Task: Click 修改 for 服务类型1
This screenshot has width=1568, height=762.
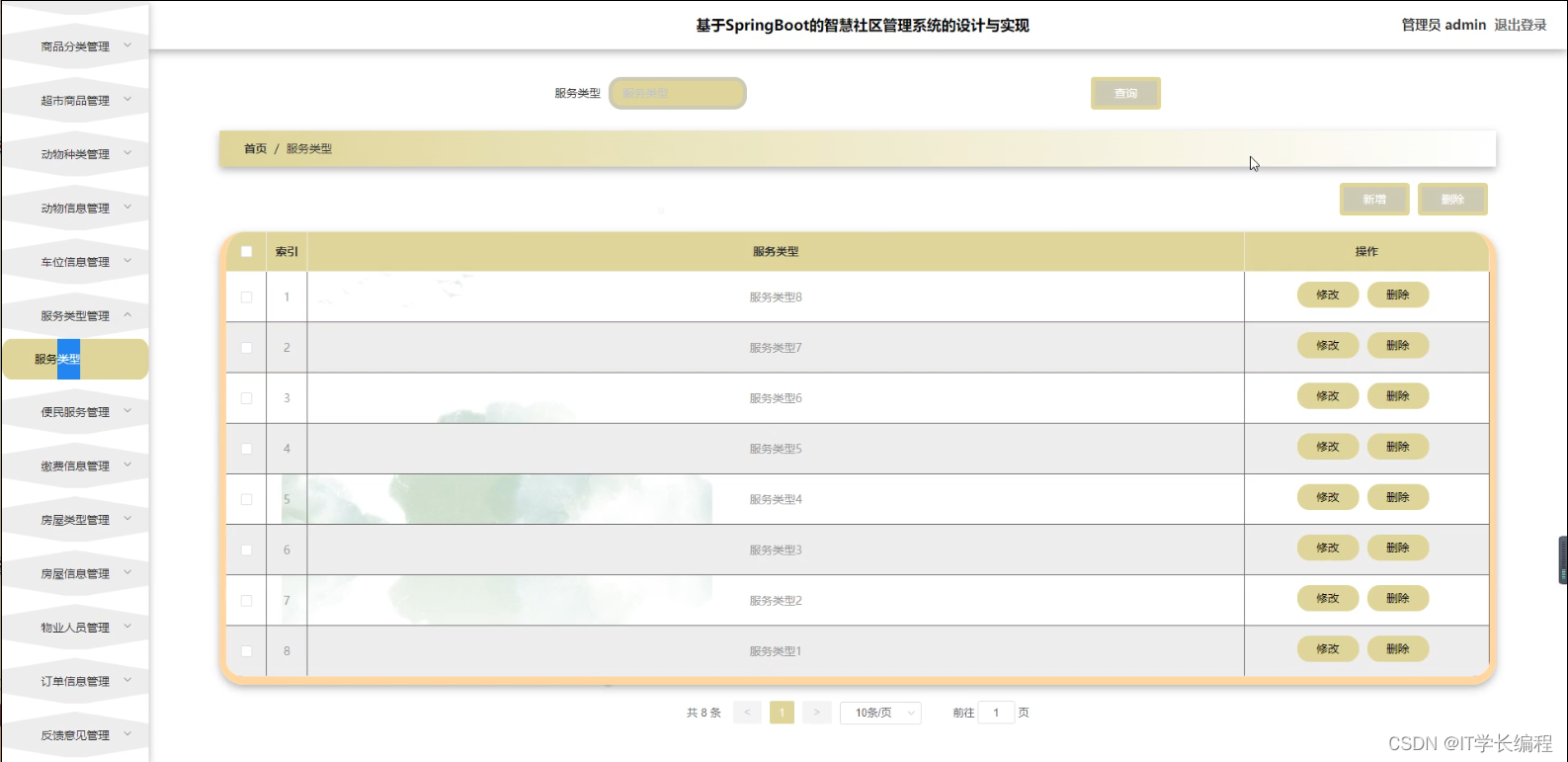Action: pyautogui.click(x=1328, y=648)
